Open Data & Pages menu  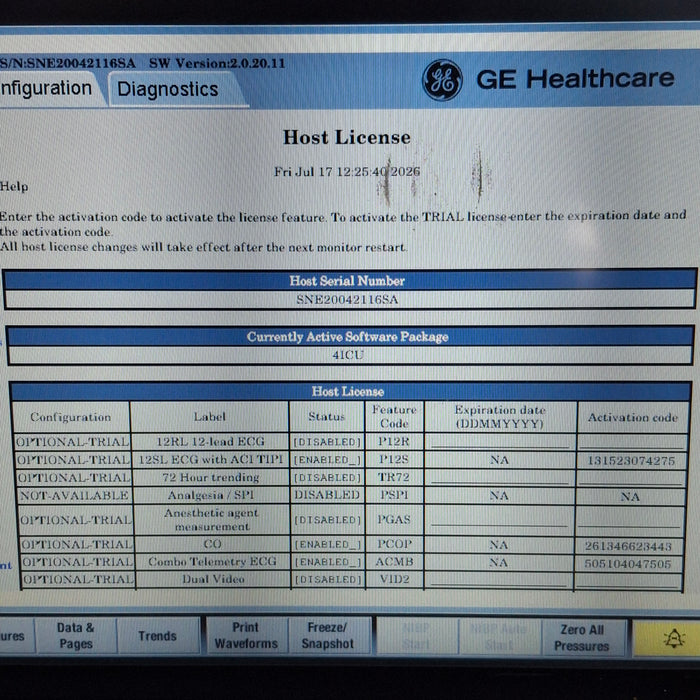point(75,635)
